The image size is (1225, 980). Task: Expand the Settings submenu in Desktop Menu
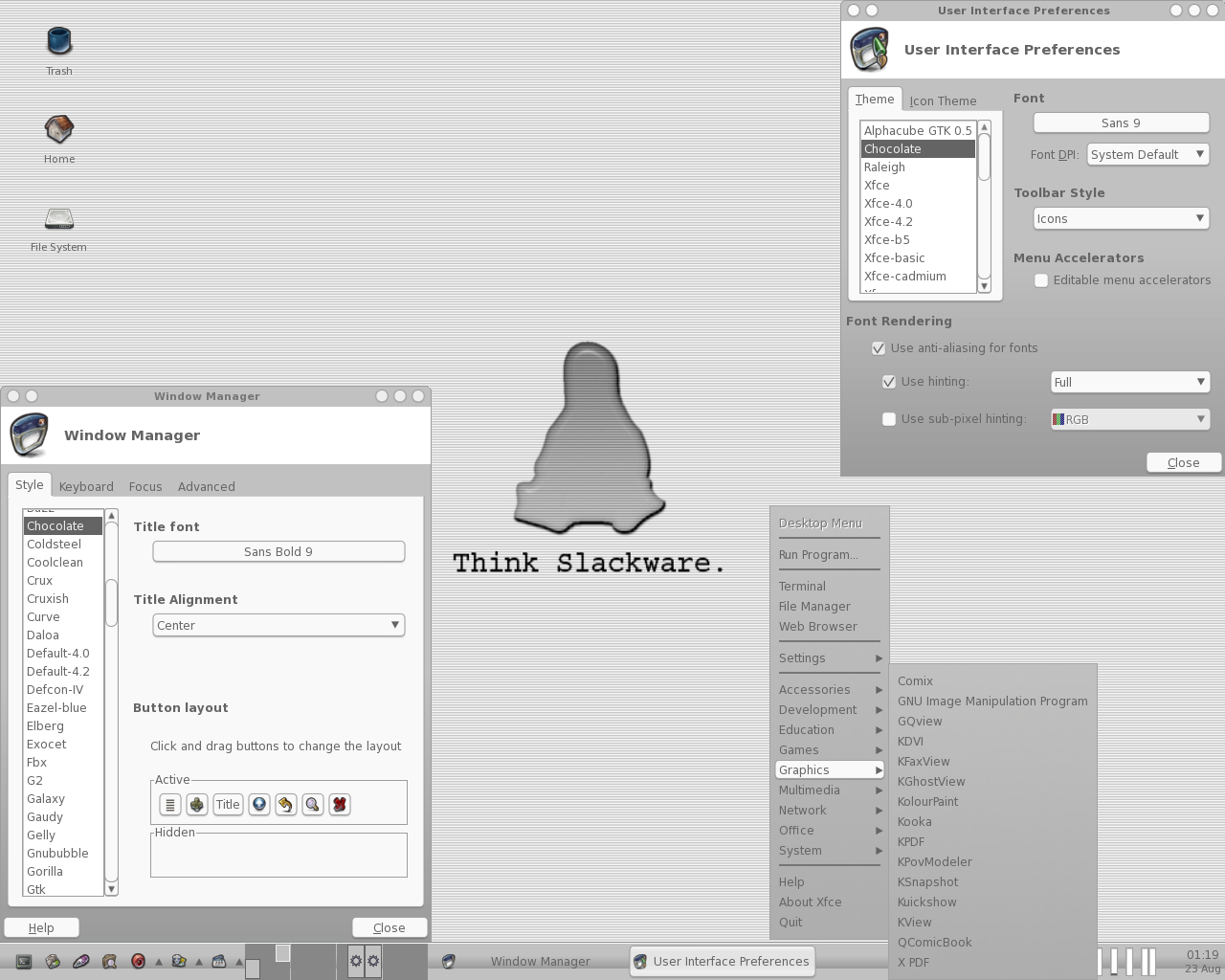830,658
